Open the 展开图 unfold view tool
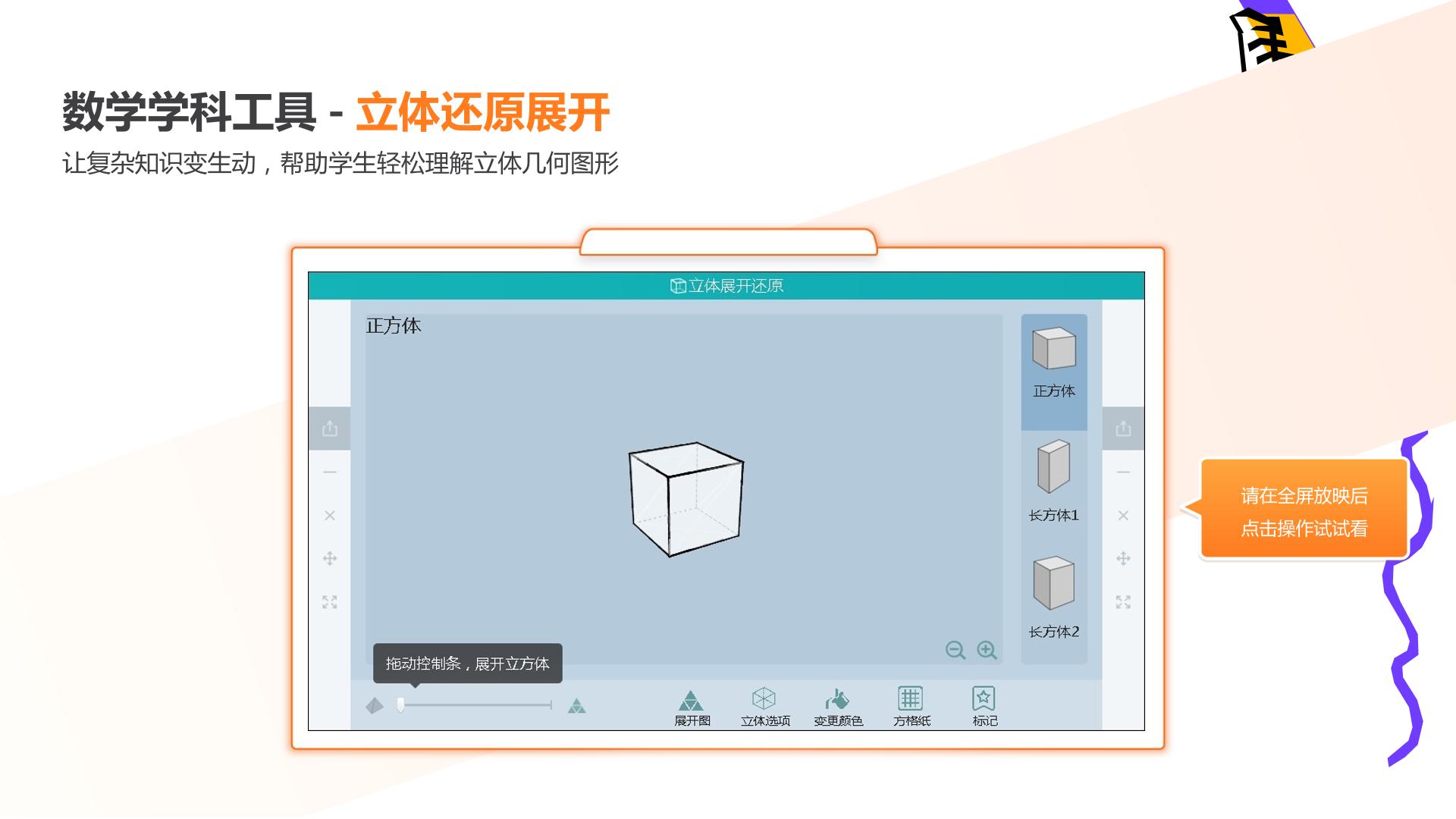The image size is (1456, 819). tap(691, 707)
